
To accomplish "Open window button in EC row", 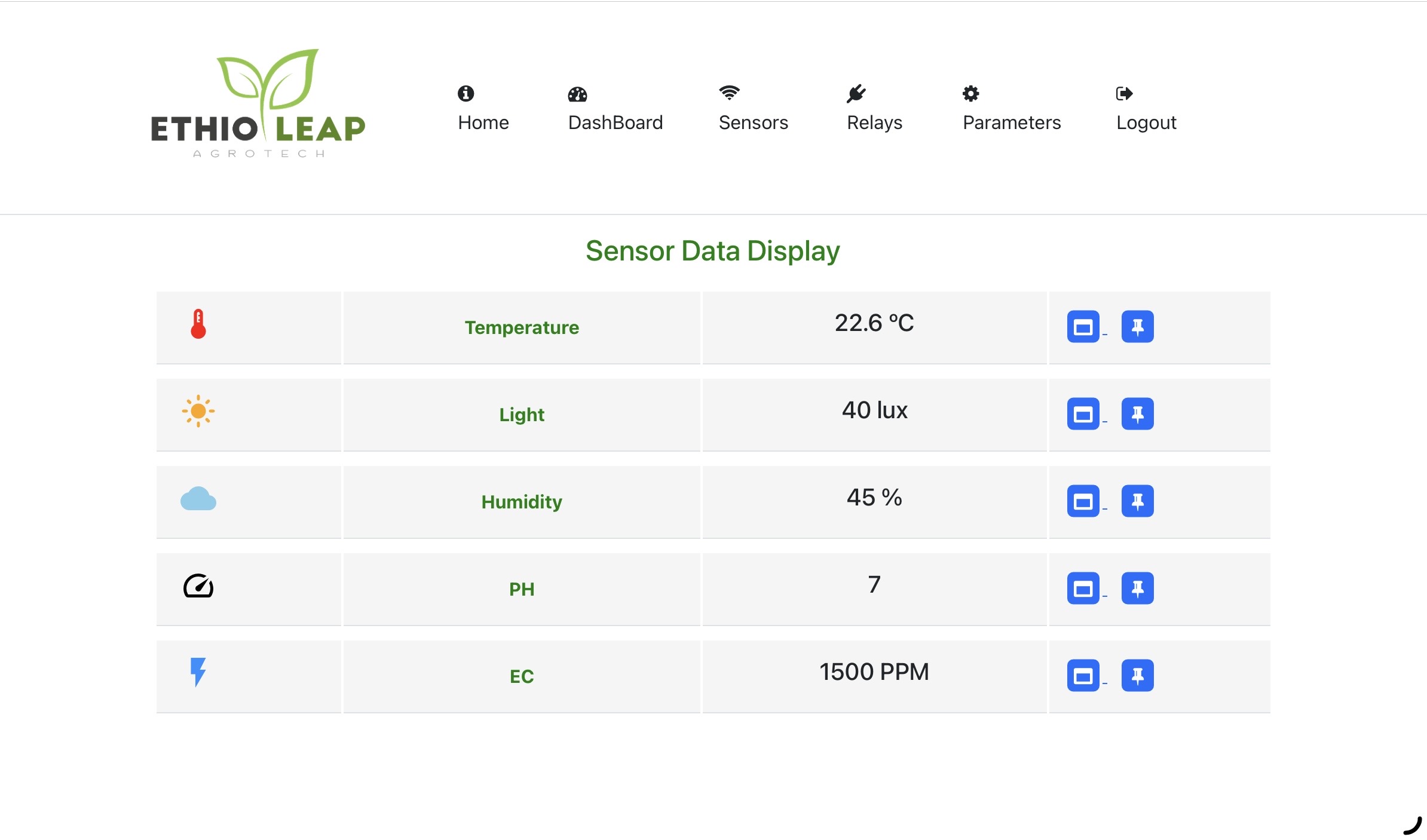I will (1083, 675).
